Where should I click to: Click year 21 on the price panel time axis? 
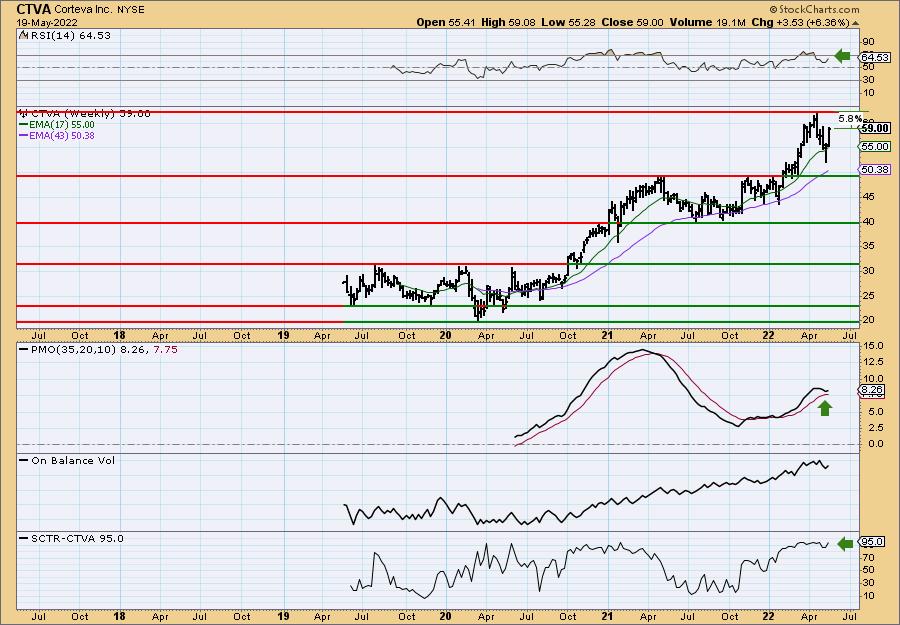pos(608,335)
